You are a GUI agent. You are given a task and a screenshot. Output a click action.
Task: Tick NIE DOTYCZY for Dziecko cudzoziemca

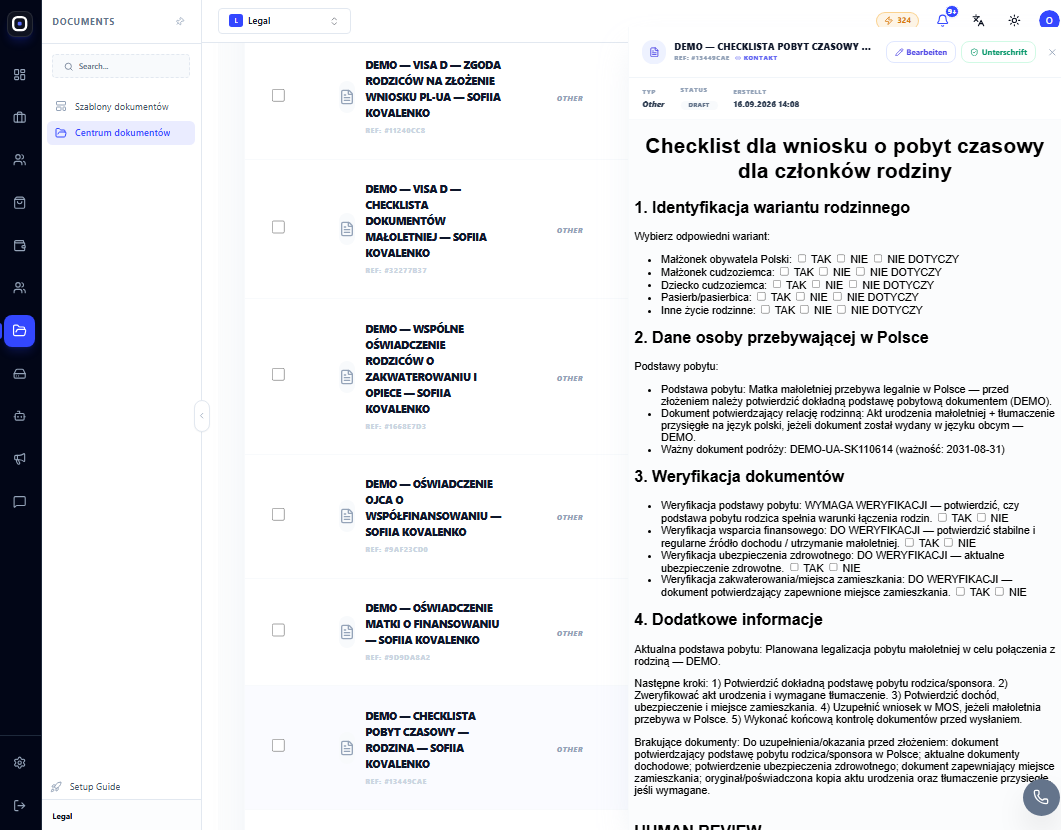click(x=853, y=285)
